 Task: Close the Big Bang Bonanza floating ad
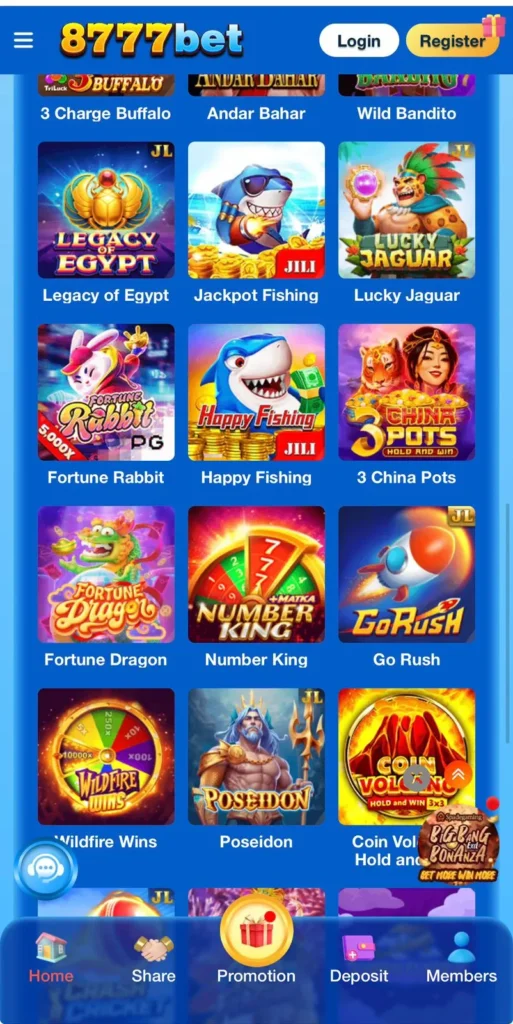tap(417, 778)
